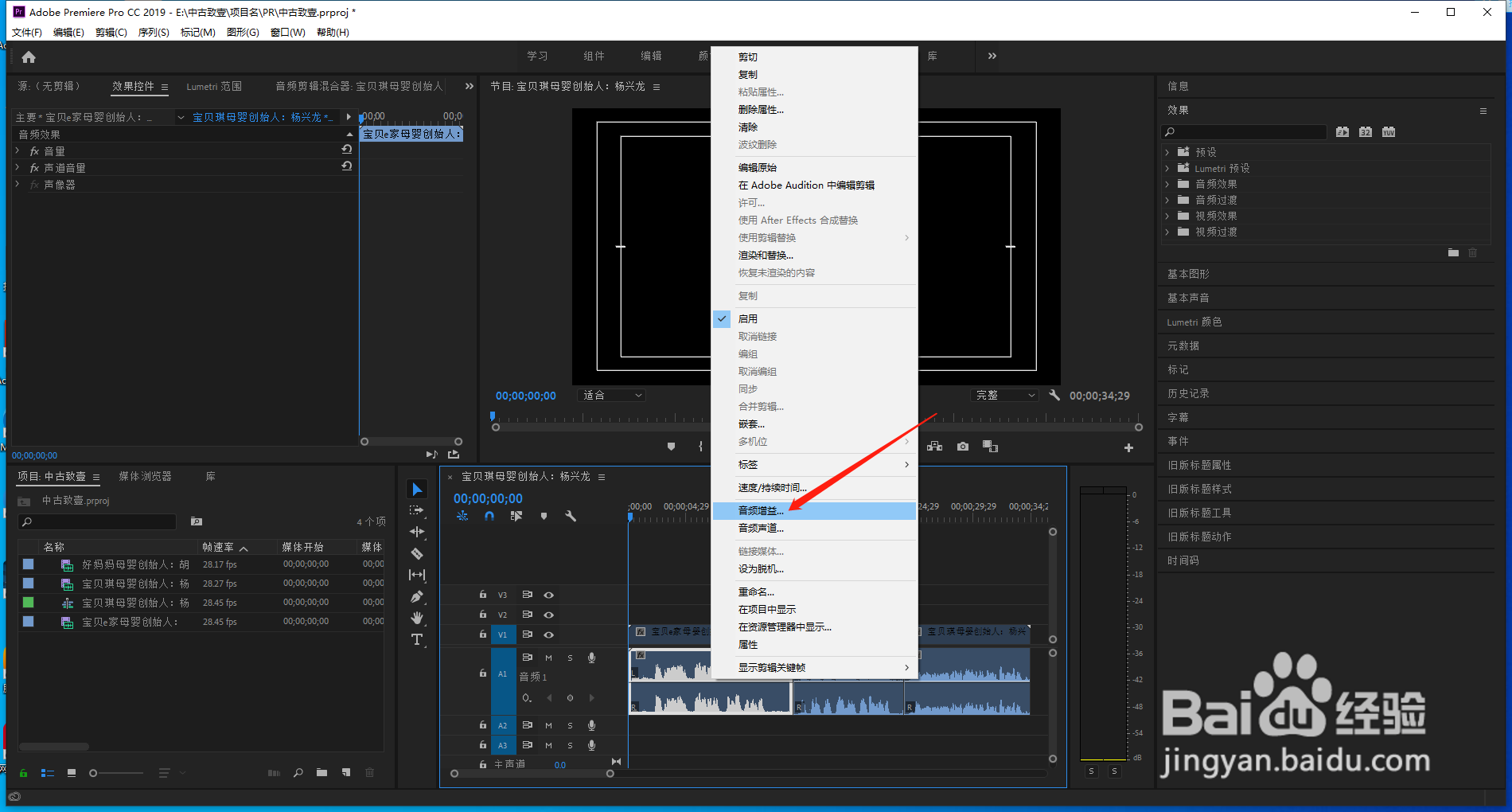The height and width of the screenshot is (812, 1512).
Task: Switch to the Lumetri 范围 tab
Action: tap(214, 86)
